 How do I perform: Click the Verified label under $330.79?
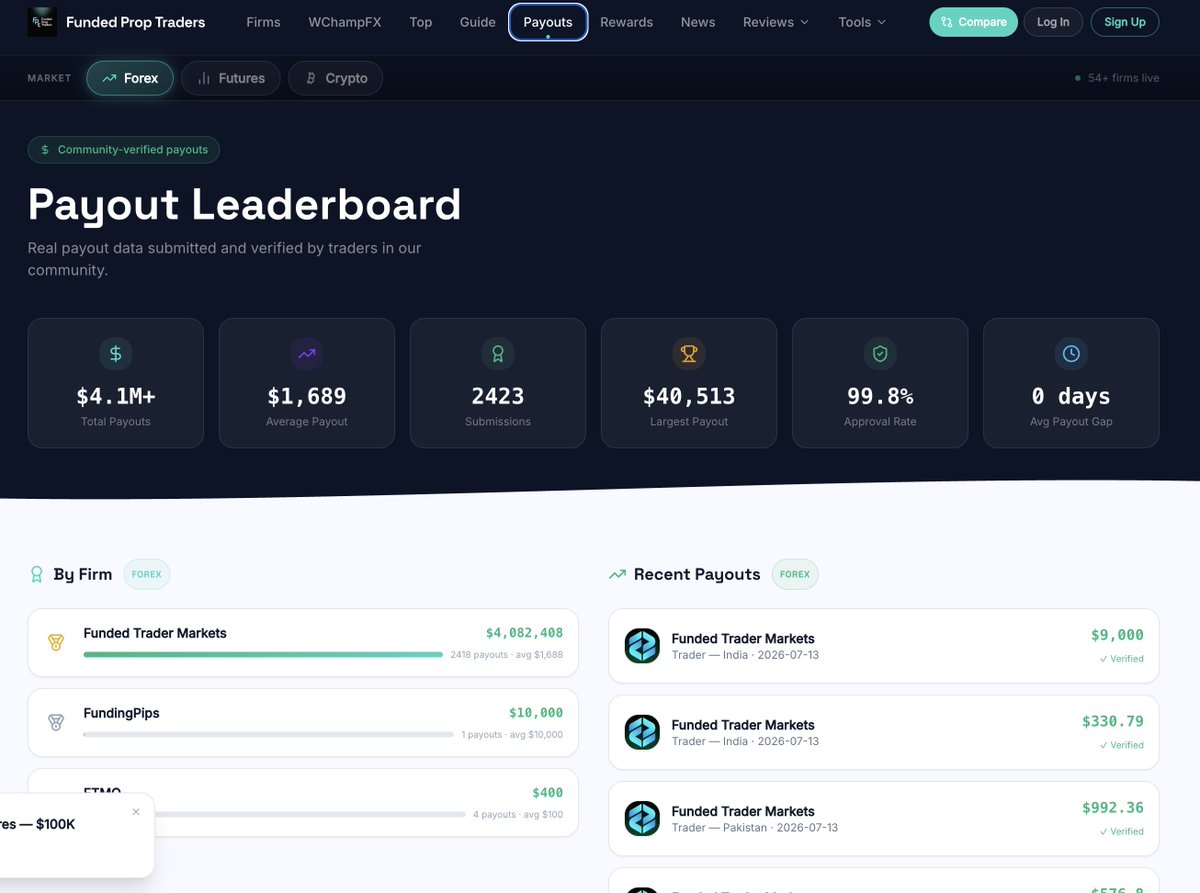click(1122, 745)
